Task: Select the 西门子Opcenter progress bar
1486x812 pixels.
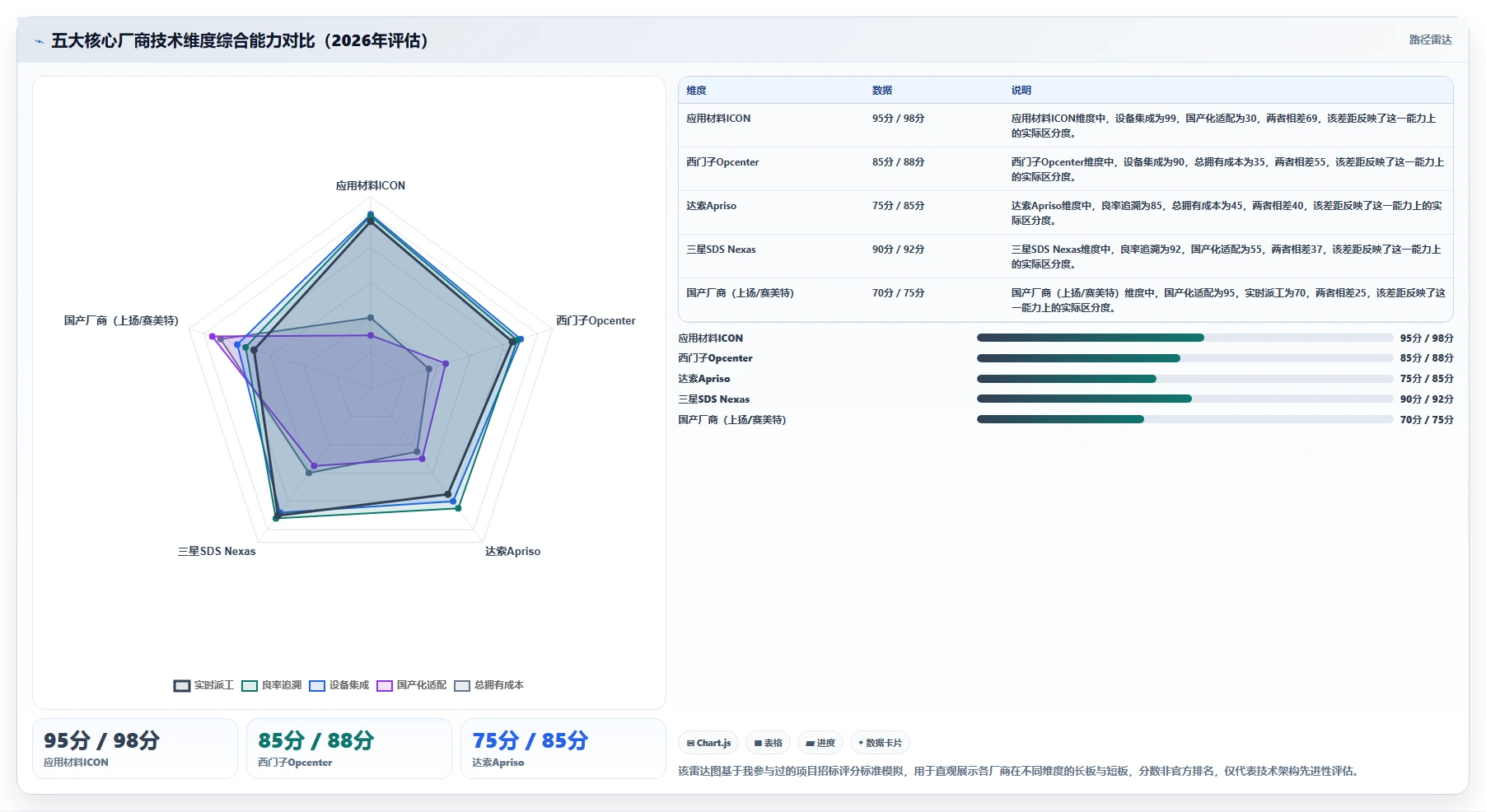Action: point(1185,358)
